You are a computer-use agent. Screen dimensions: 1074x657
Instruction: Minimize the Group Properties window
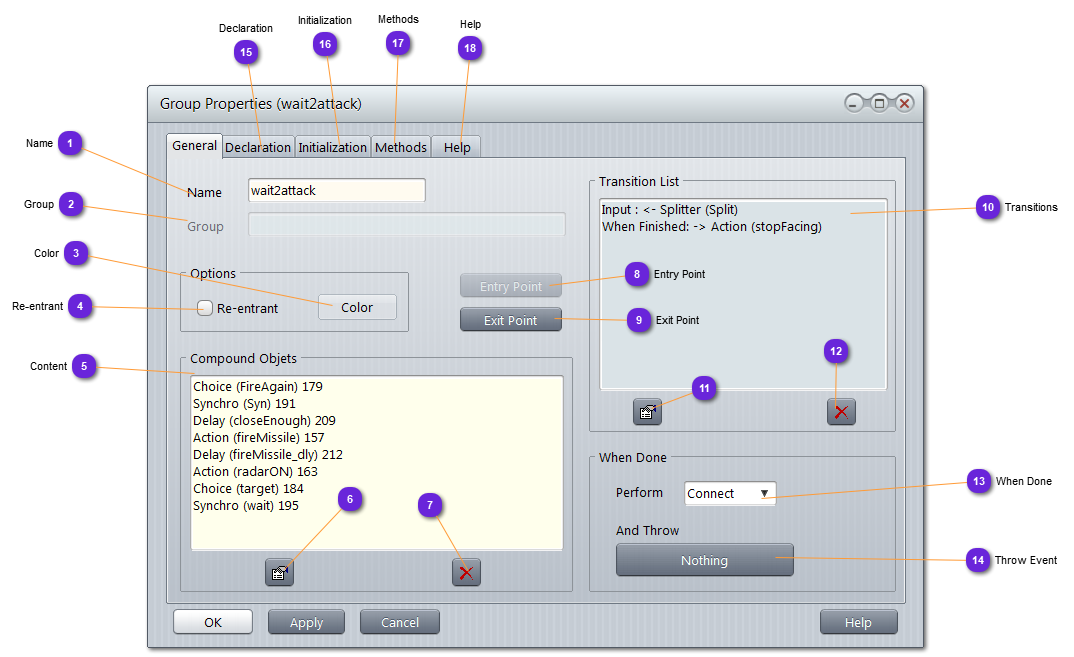tap(854, 103)
